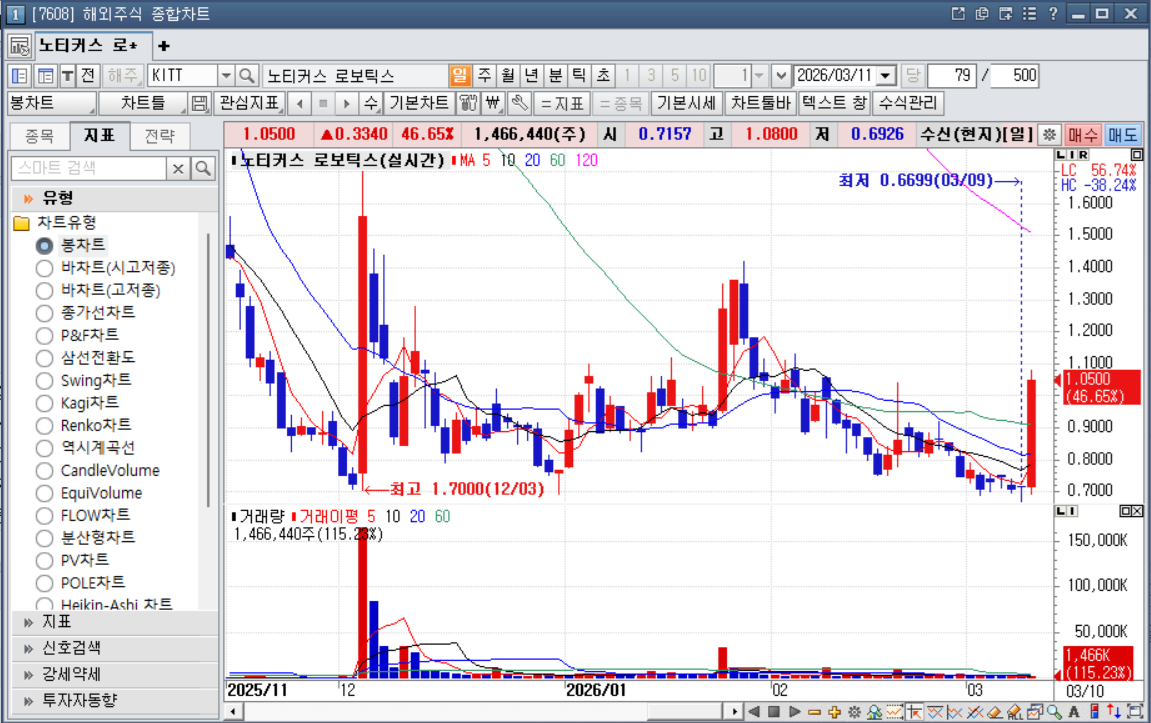Click the 수식관리 button
This screenshot has height=723, width=1151.
pyautogui.click(x=908, y=103)
